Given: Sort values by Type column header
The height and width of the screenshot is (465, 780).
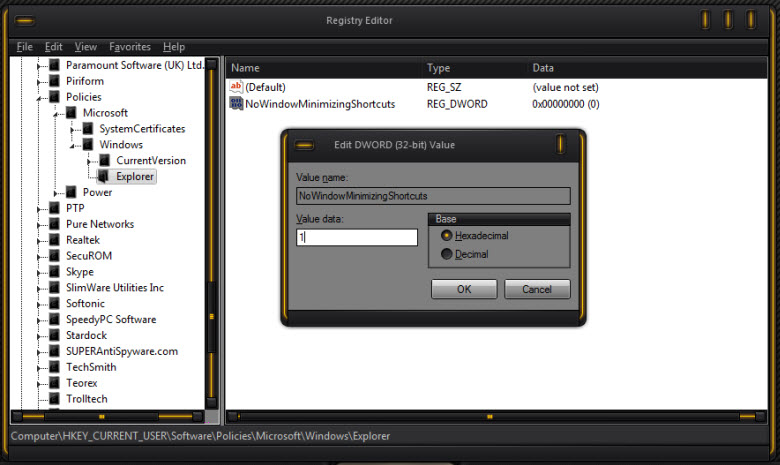Looking at the screenshot, I should [474, 68].
